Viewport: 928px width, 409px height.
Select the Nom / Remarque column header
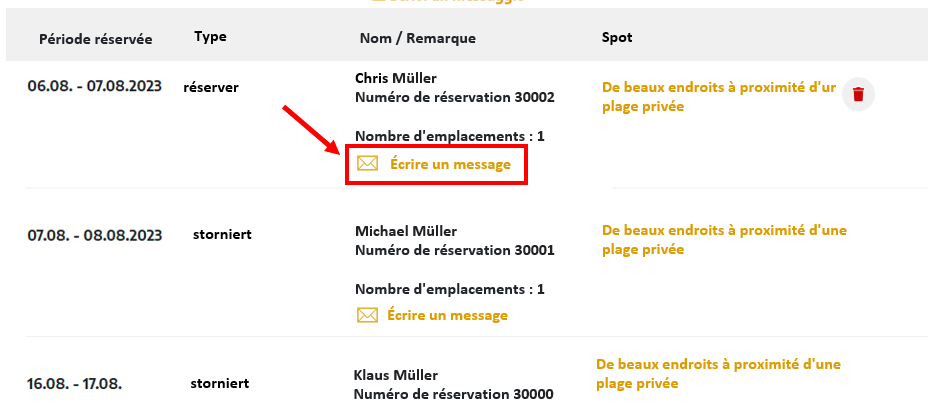coord(418,38)
